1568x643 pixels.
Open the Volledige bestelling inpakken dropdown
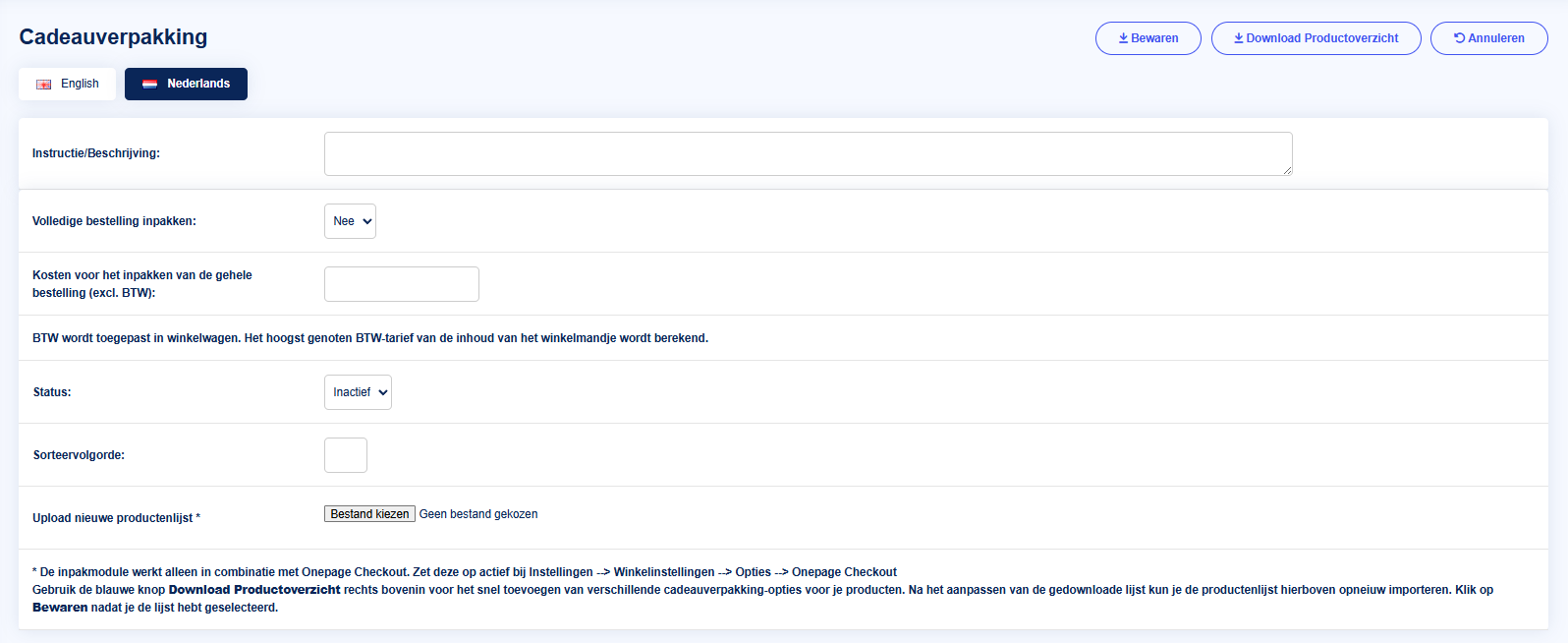350,221
